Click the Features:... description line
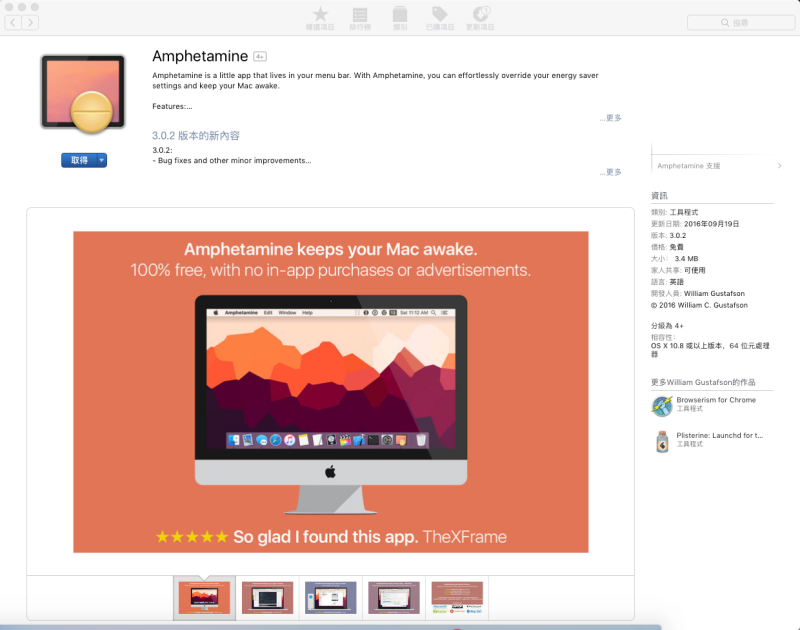Image resolution: width=800 pixels, height=630 pixels. coord(172,106)
